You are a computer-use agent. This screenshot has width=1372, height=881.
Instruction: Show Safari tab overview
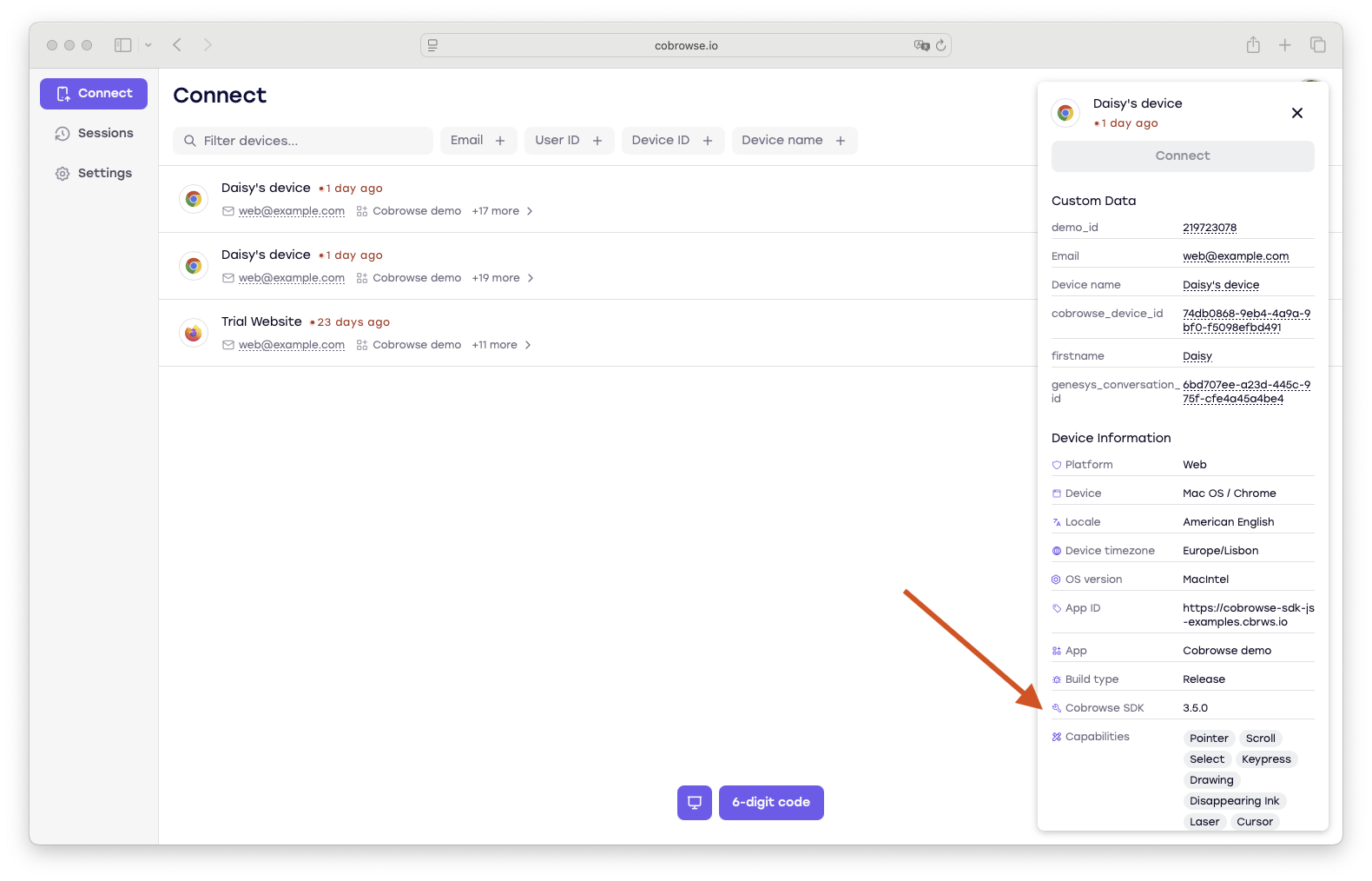1318,45
